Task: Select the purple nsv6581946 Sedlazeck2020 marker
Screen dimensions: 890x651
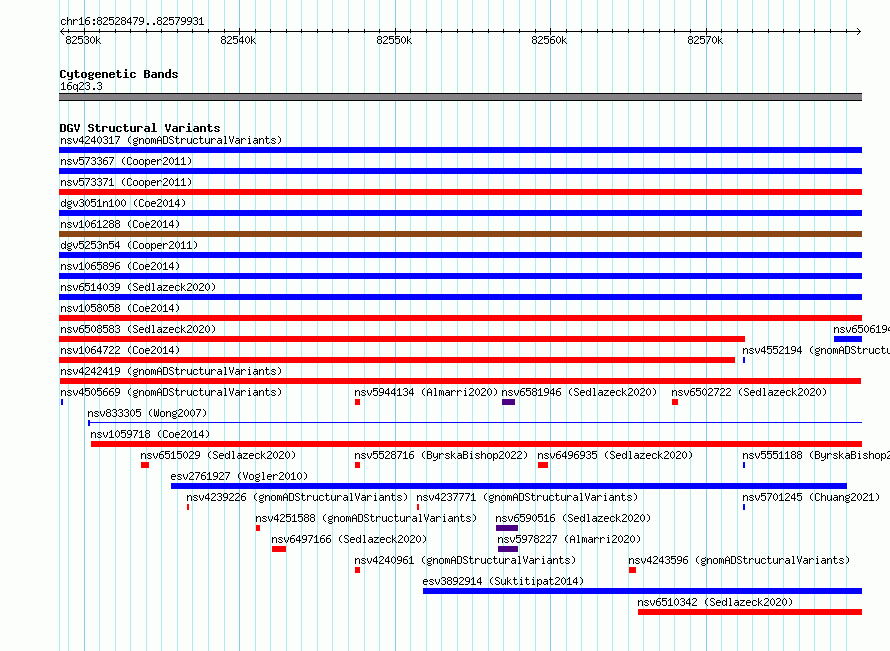Action: click(x=509, y=402)
